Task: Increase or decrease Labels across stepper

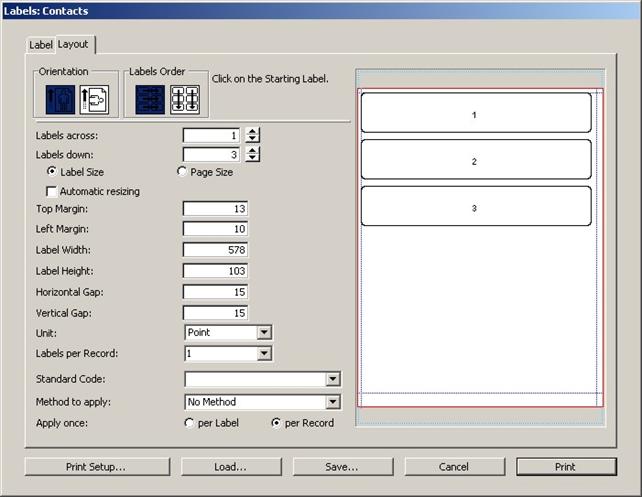Action: (x=253, y=135)
